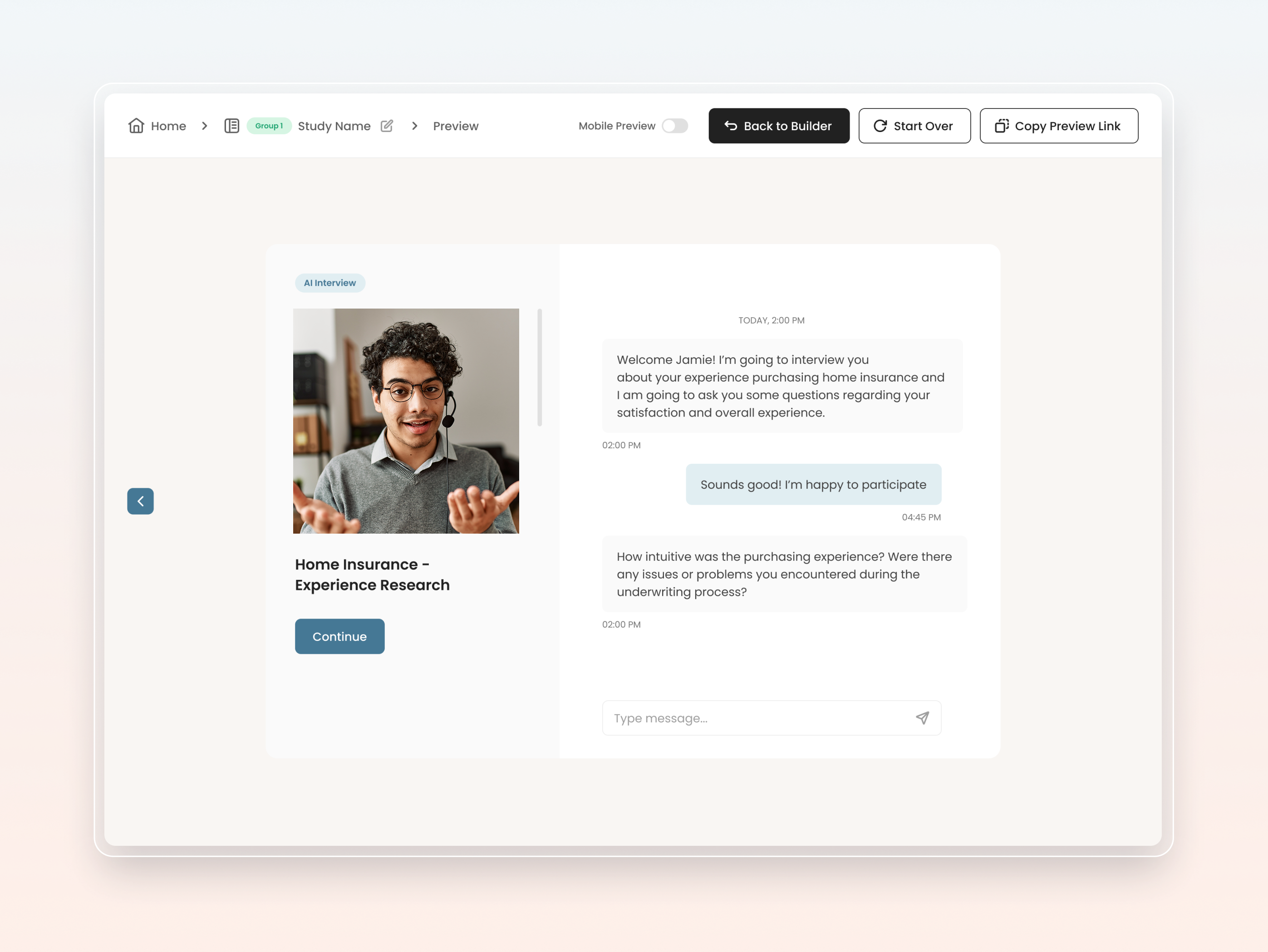The height and width of the screenshot is (952, 1268).
Task: Click the study panel layout icon
Action: click(231, 126)
